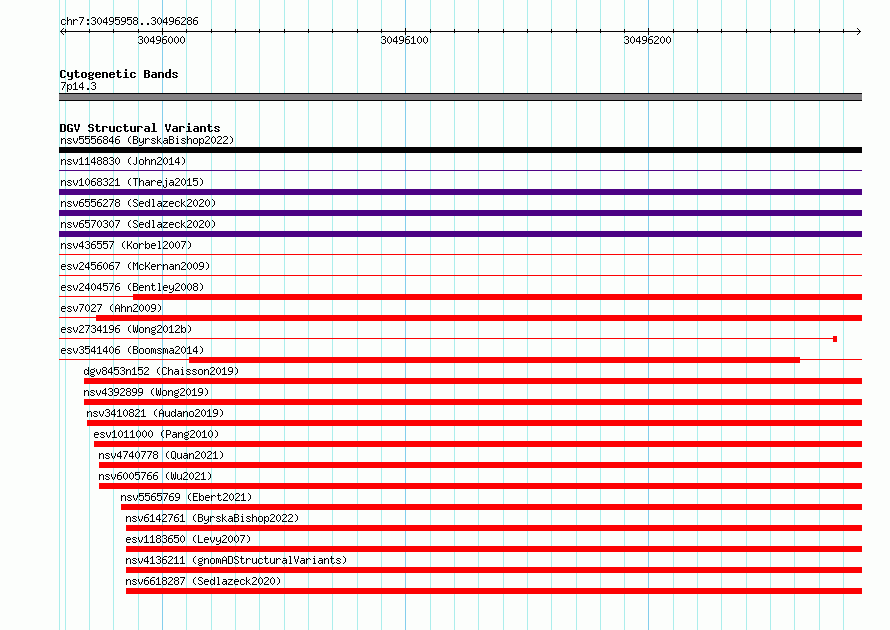
Task: Select esv3541406 (Boomsma2014) label
Action: click(132, 350)
